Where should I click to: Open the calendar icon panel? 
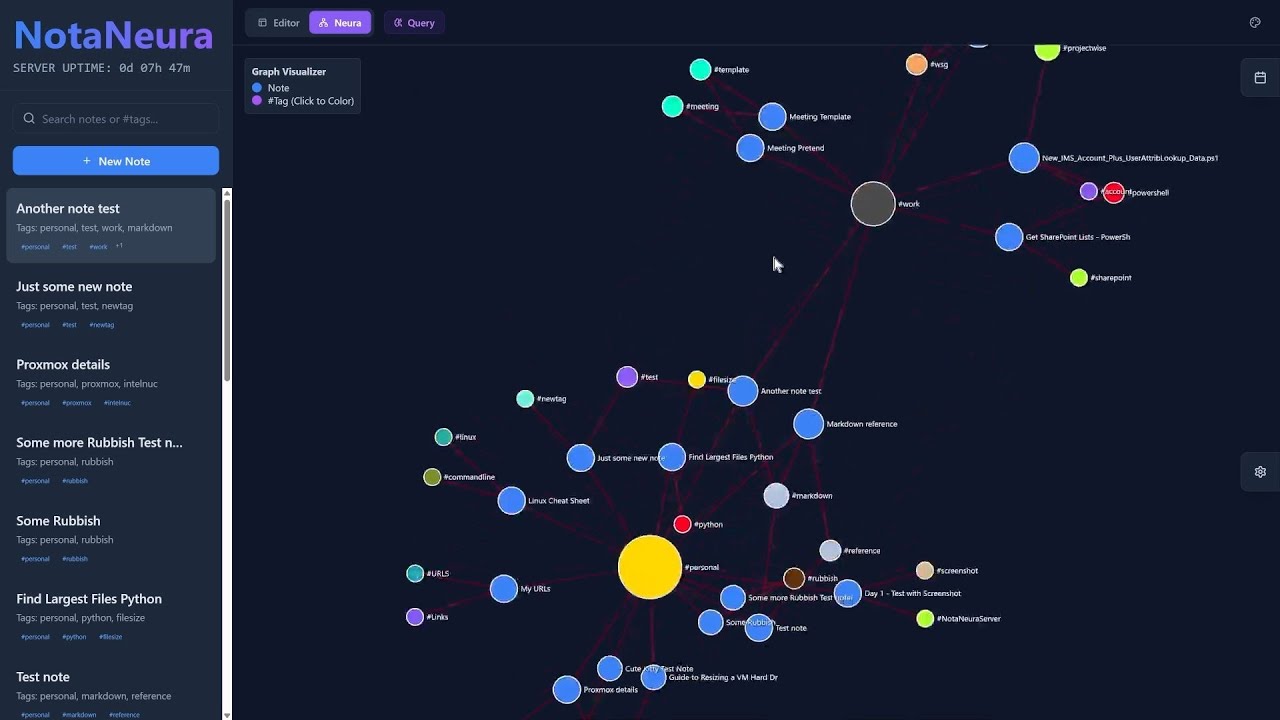[1260, 77]
